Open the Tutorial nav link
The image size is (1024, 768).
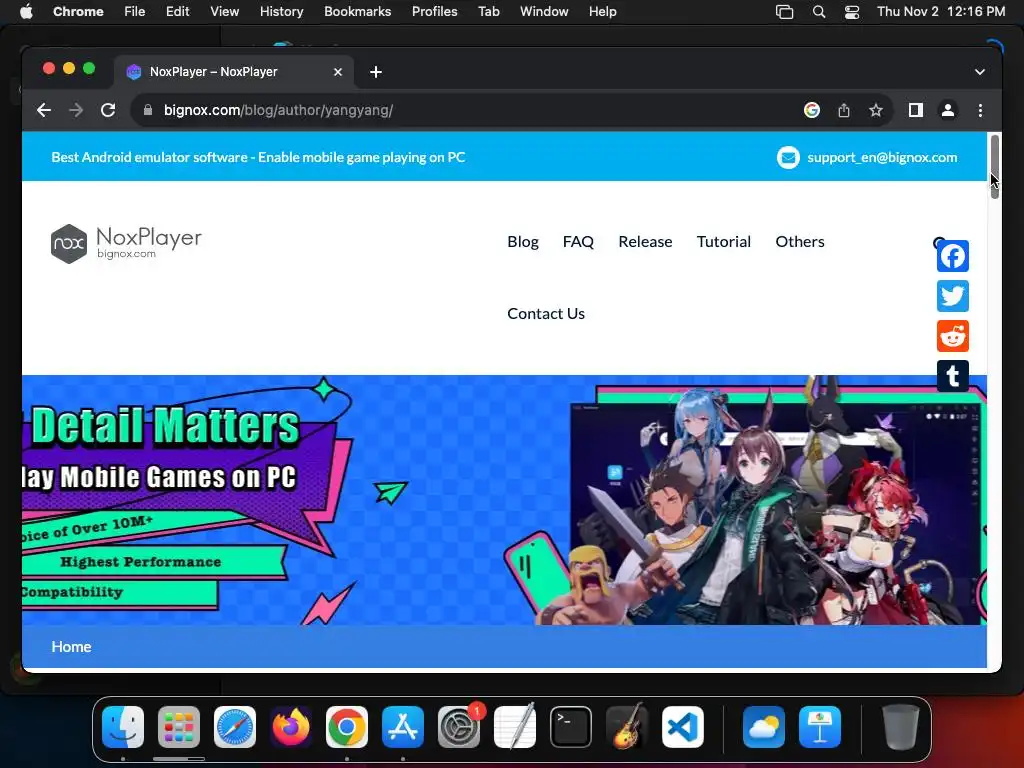click(x=724, y=242)
